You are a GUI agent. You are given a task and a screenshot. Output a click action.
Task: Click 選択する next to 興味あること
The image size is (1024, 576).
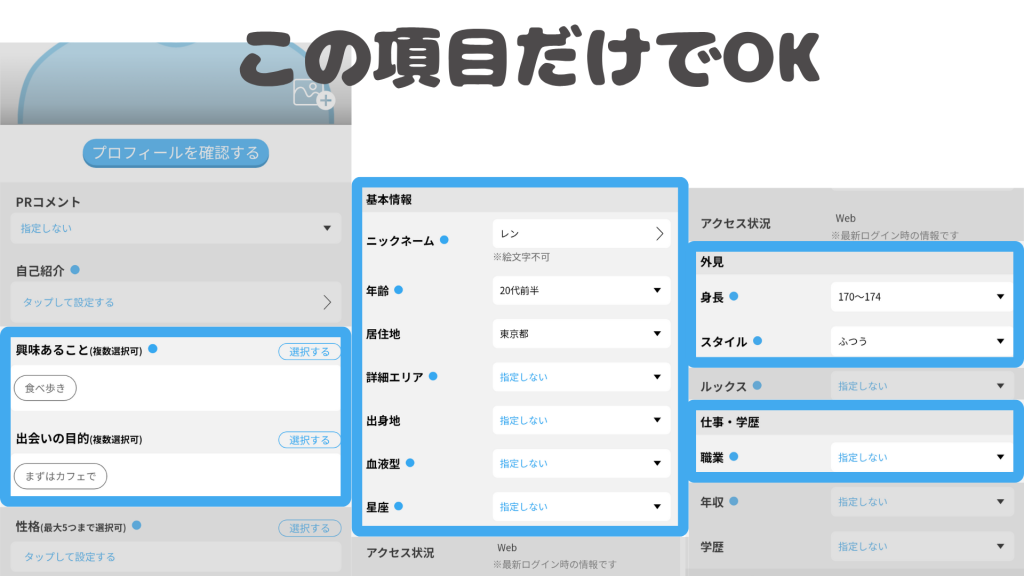309,352
